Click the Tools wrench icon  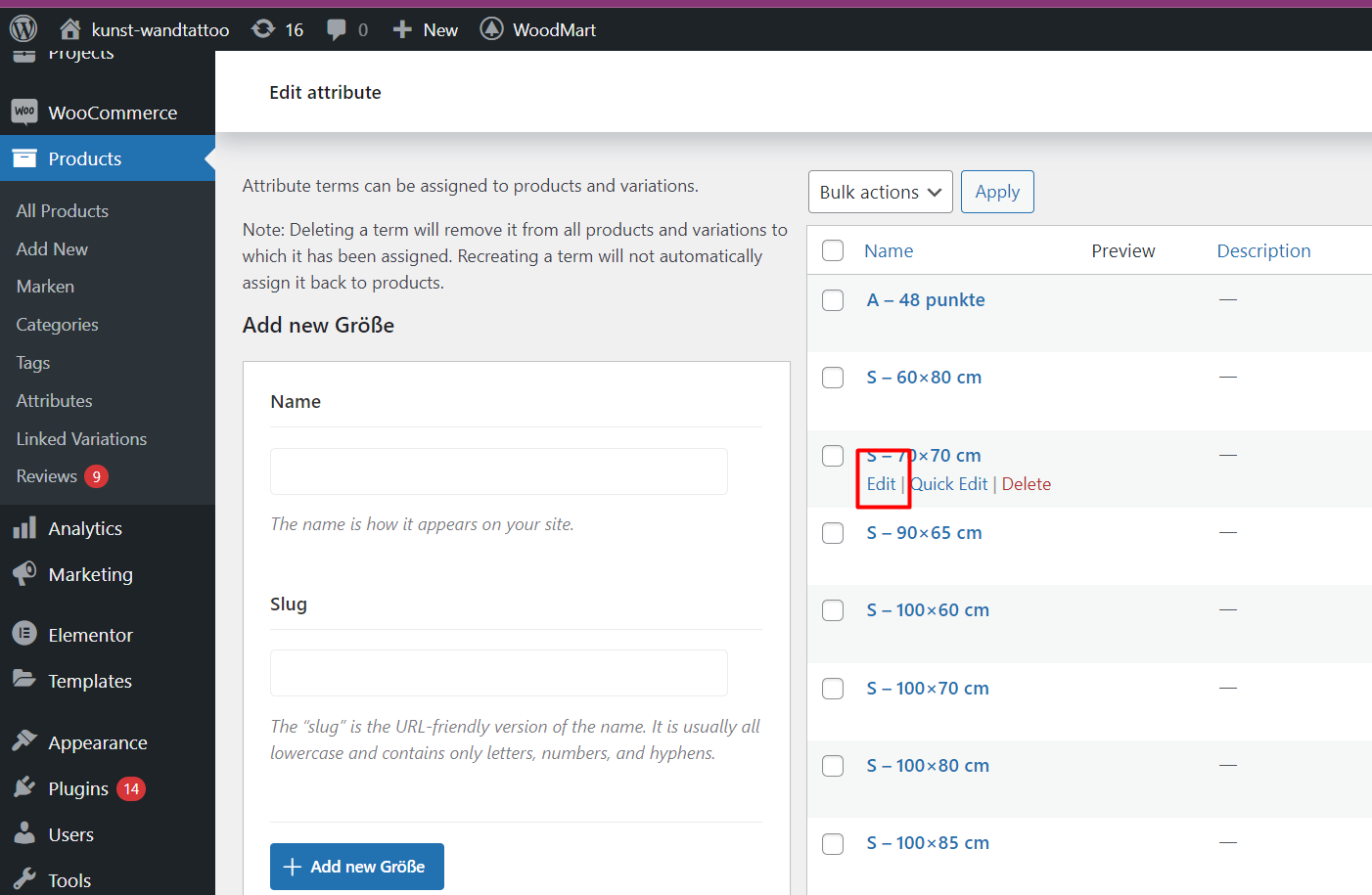pos(24,879)
